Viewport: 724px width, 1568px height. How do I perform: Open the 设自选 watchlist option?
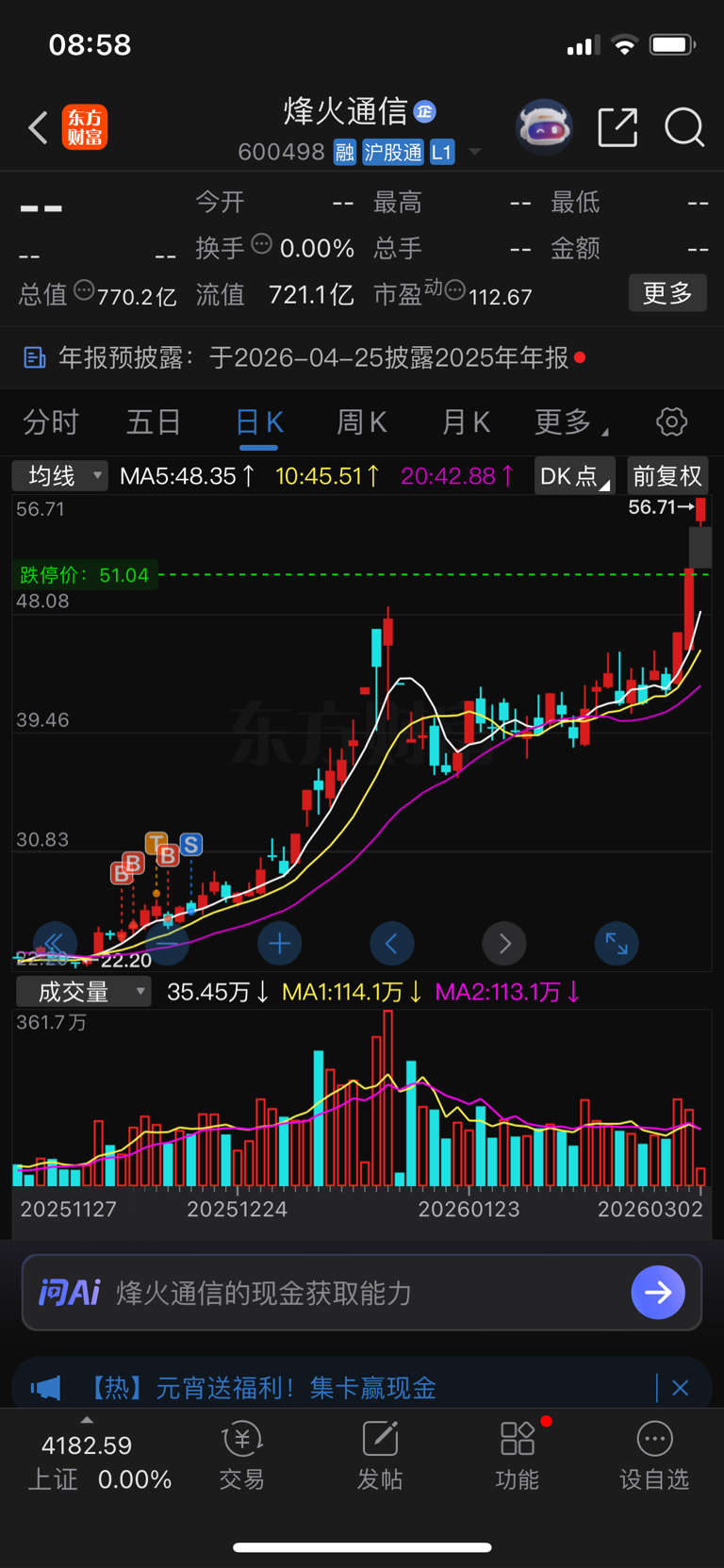tap(654, 1457)
